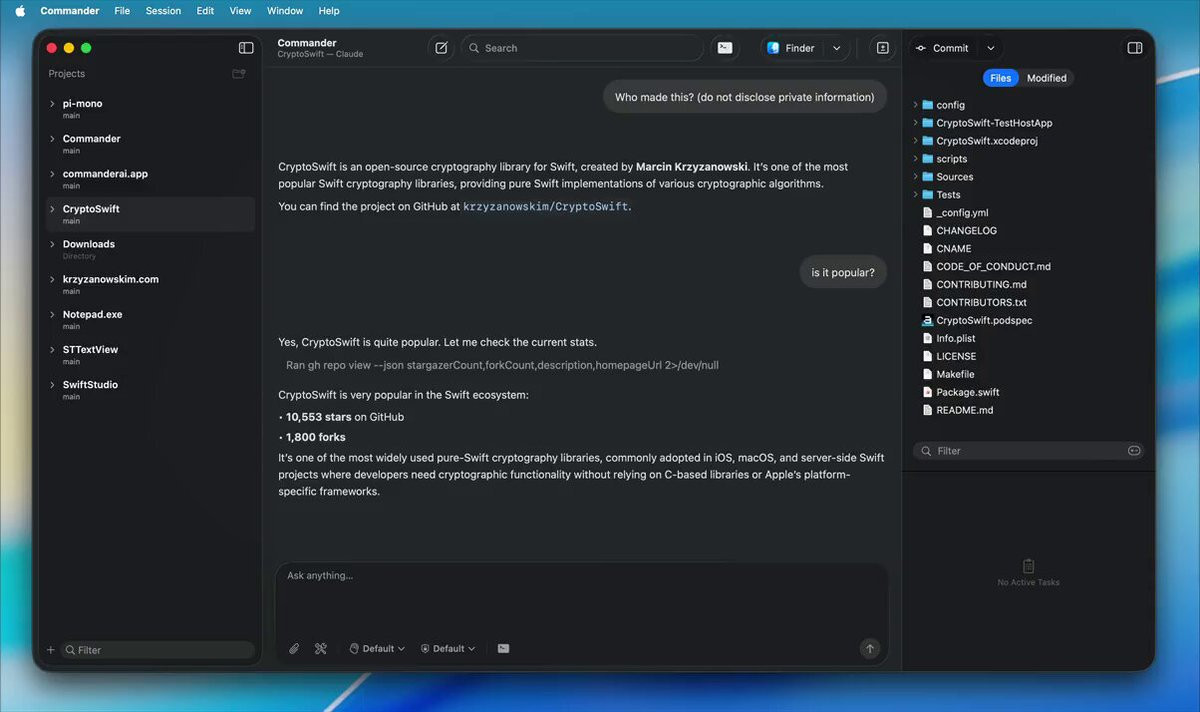Open the Makefile entry
Screen dimensions: 1200x712
coord(955,374)
